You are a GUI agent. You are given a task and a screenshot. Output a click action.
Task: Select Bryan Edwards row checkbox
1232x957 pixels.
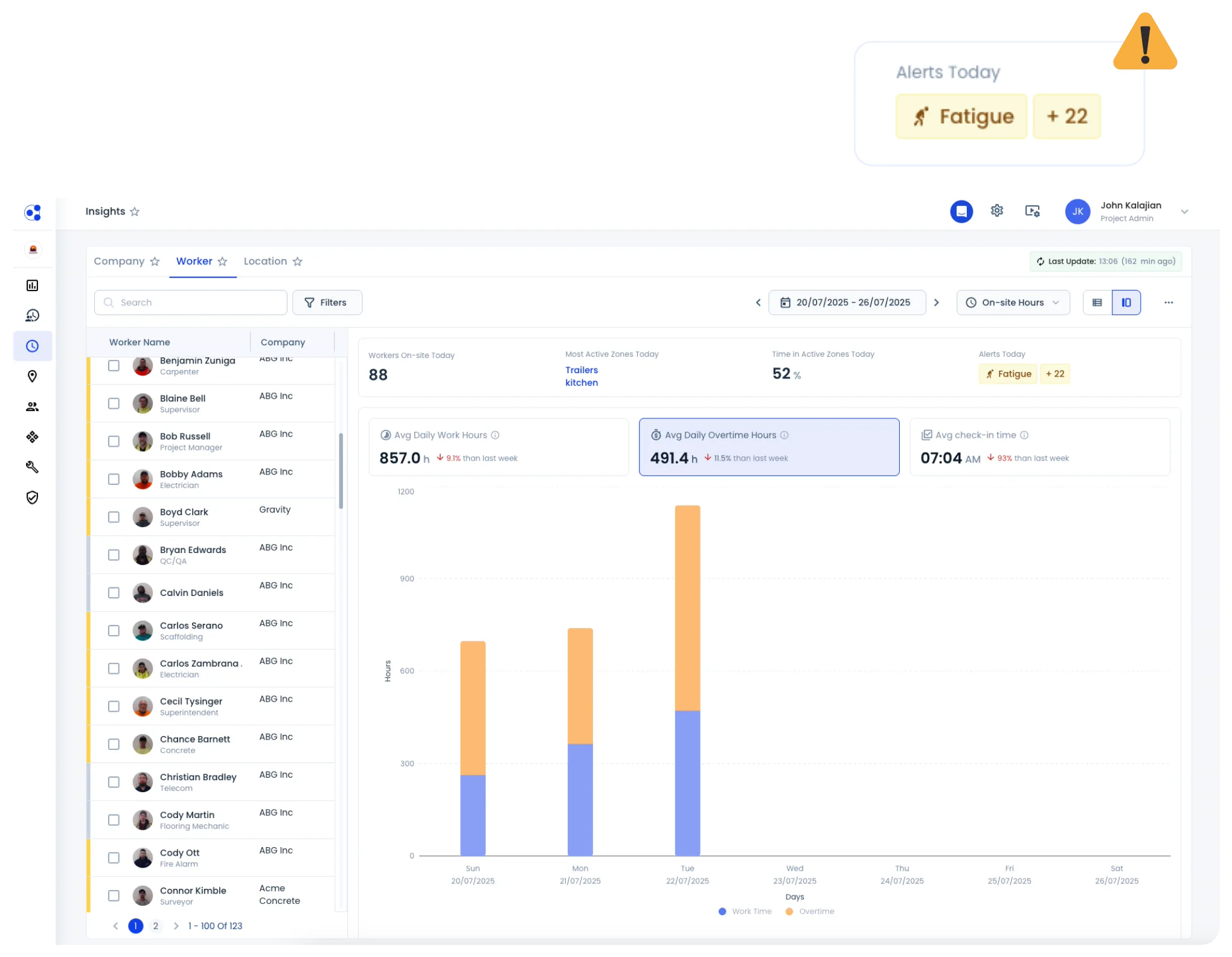tap(114, 555)
